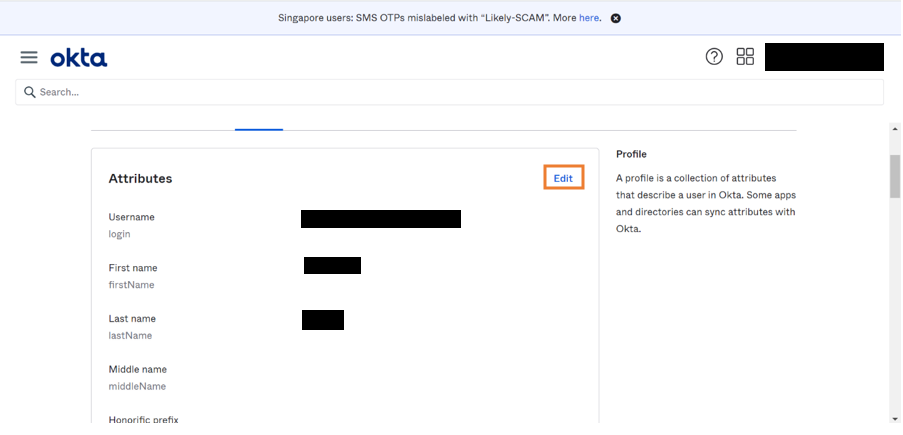Click the Profile heading in side panel
Screen dimensions: 903x435
pyautogui.click(x=631, y=154)
